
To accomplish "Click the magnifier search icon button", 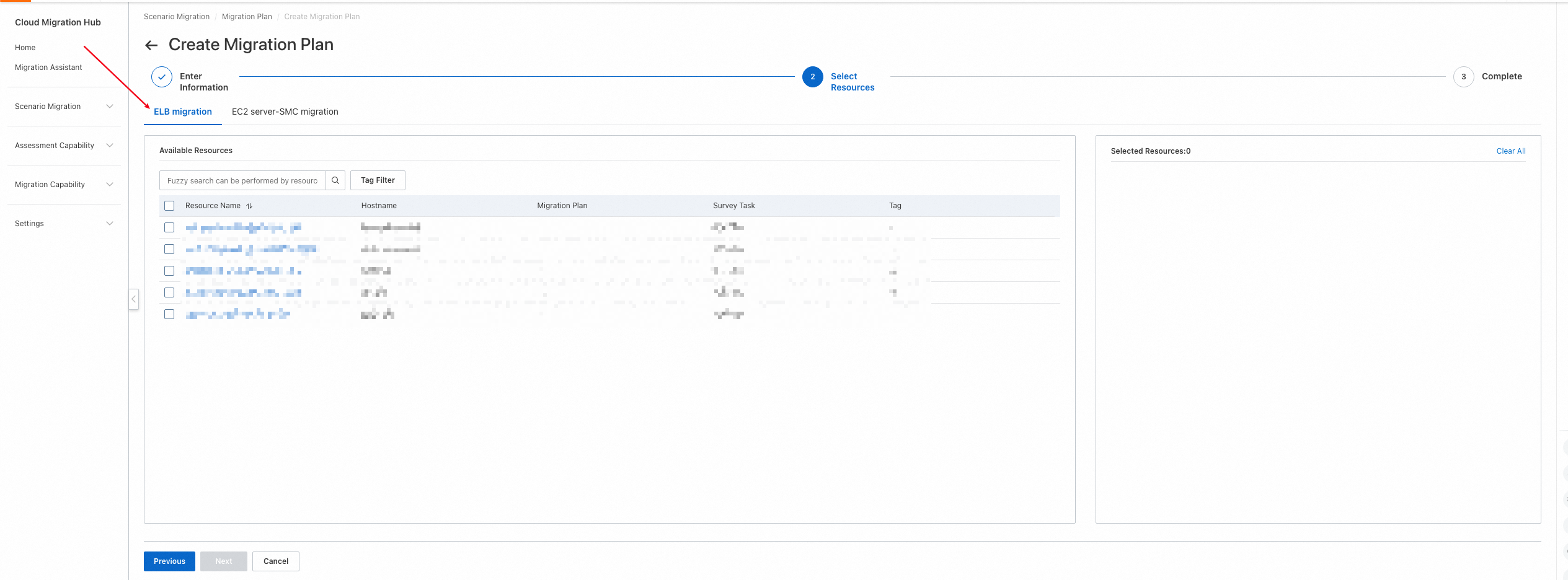I will [335, 180].
